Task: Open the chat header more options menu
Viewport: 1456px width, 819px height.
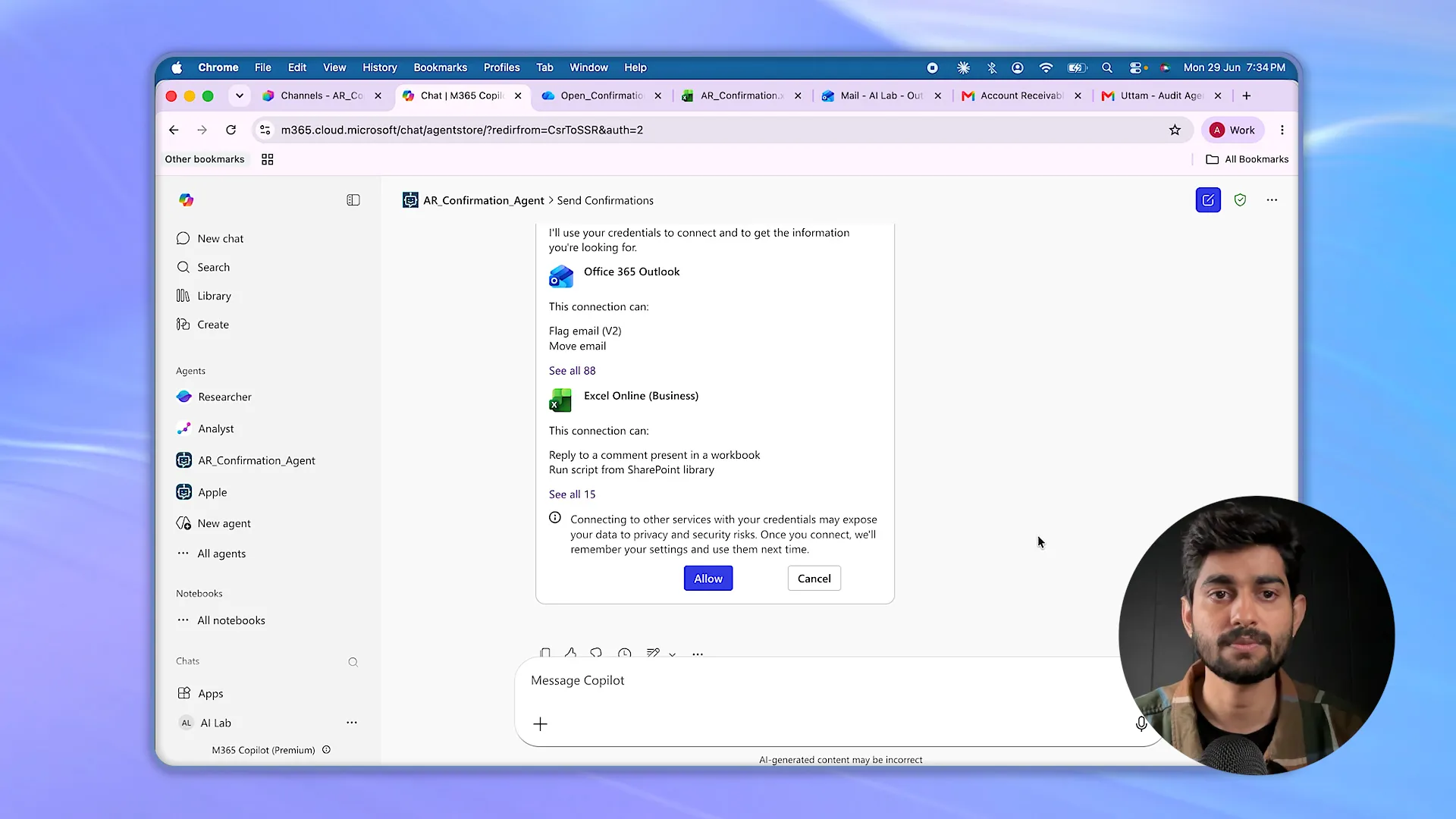Action: pyautogui.click(x=1272, y=200)
